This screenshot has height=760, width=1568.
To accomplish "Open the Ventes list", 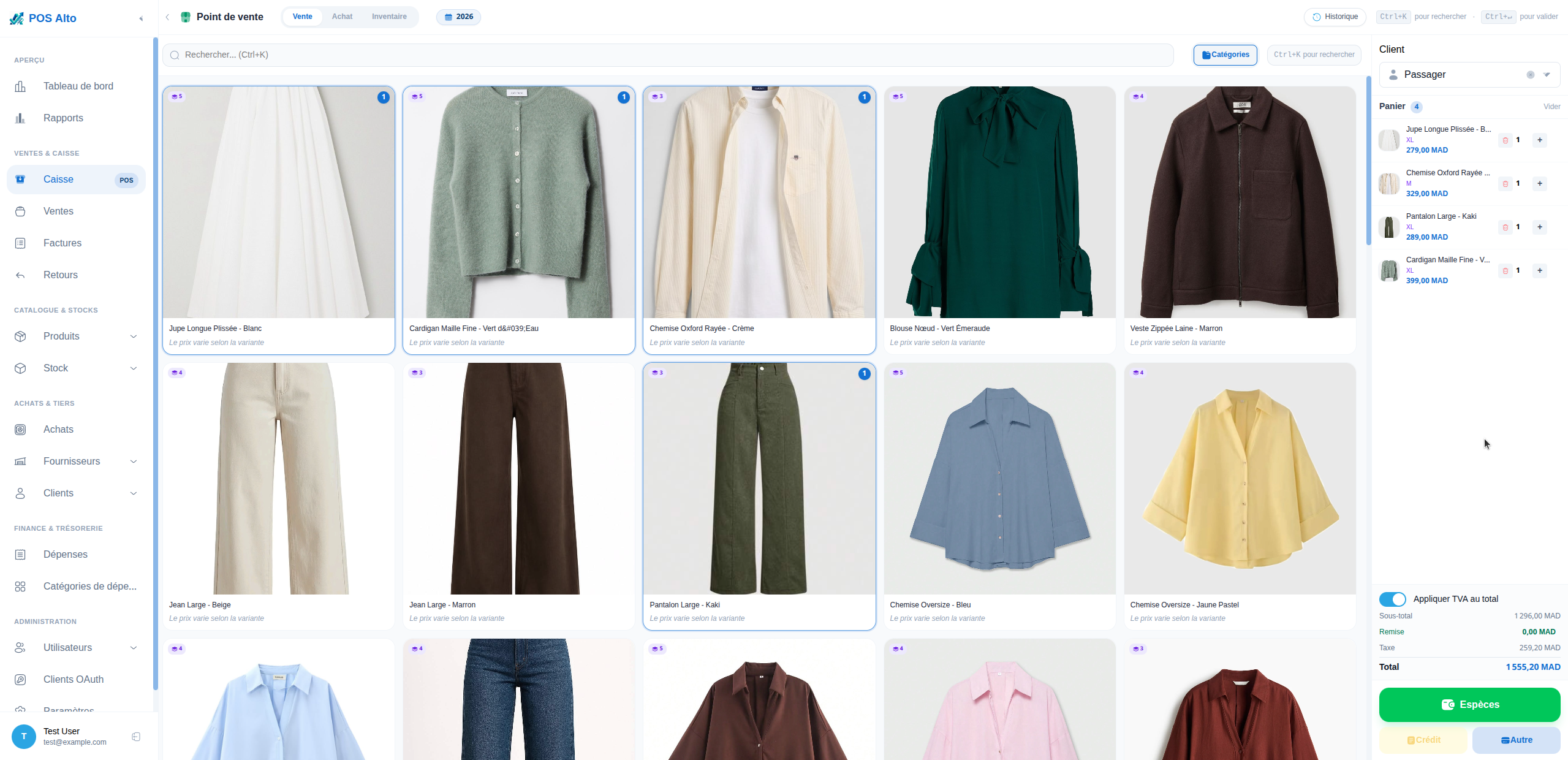I will [x=77, y=211].
